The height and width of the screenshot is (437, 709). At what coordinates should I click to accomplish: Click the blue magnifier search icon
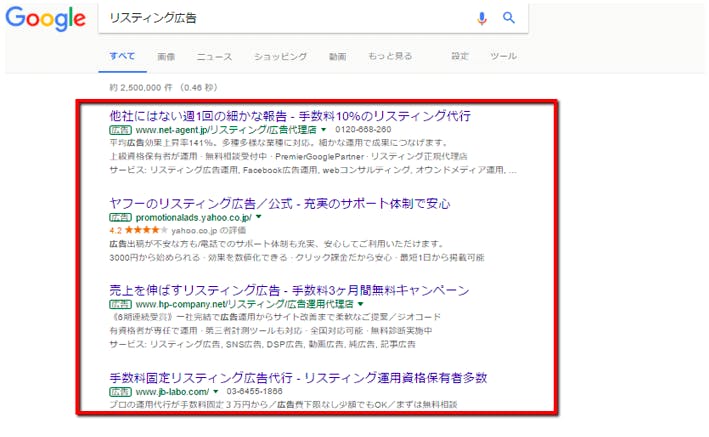coord(509,18)
